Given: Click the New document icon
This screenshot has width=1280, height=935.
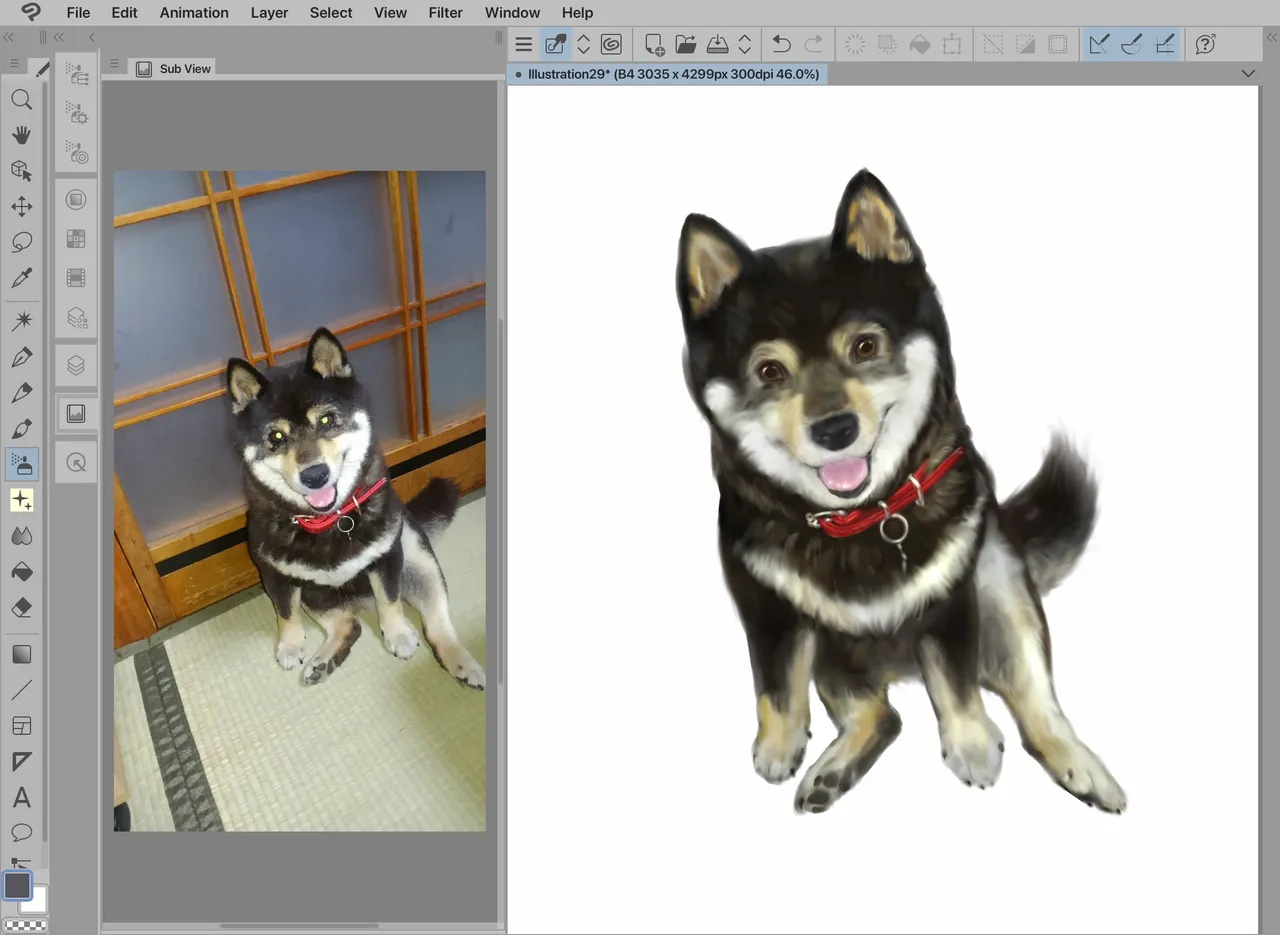Looking at the screenshot, I should tap(654, 44).
